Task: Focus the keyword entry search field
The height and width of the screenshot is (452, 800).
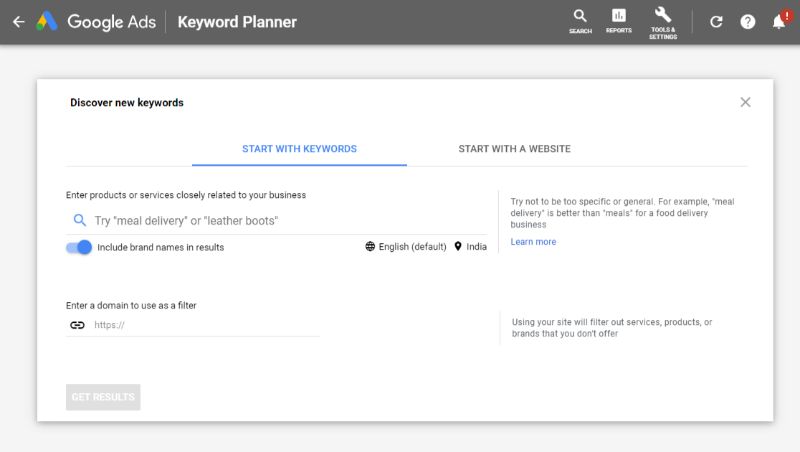Action: [277, 220]
